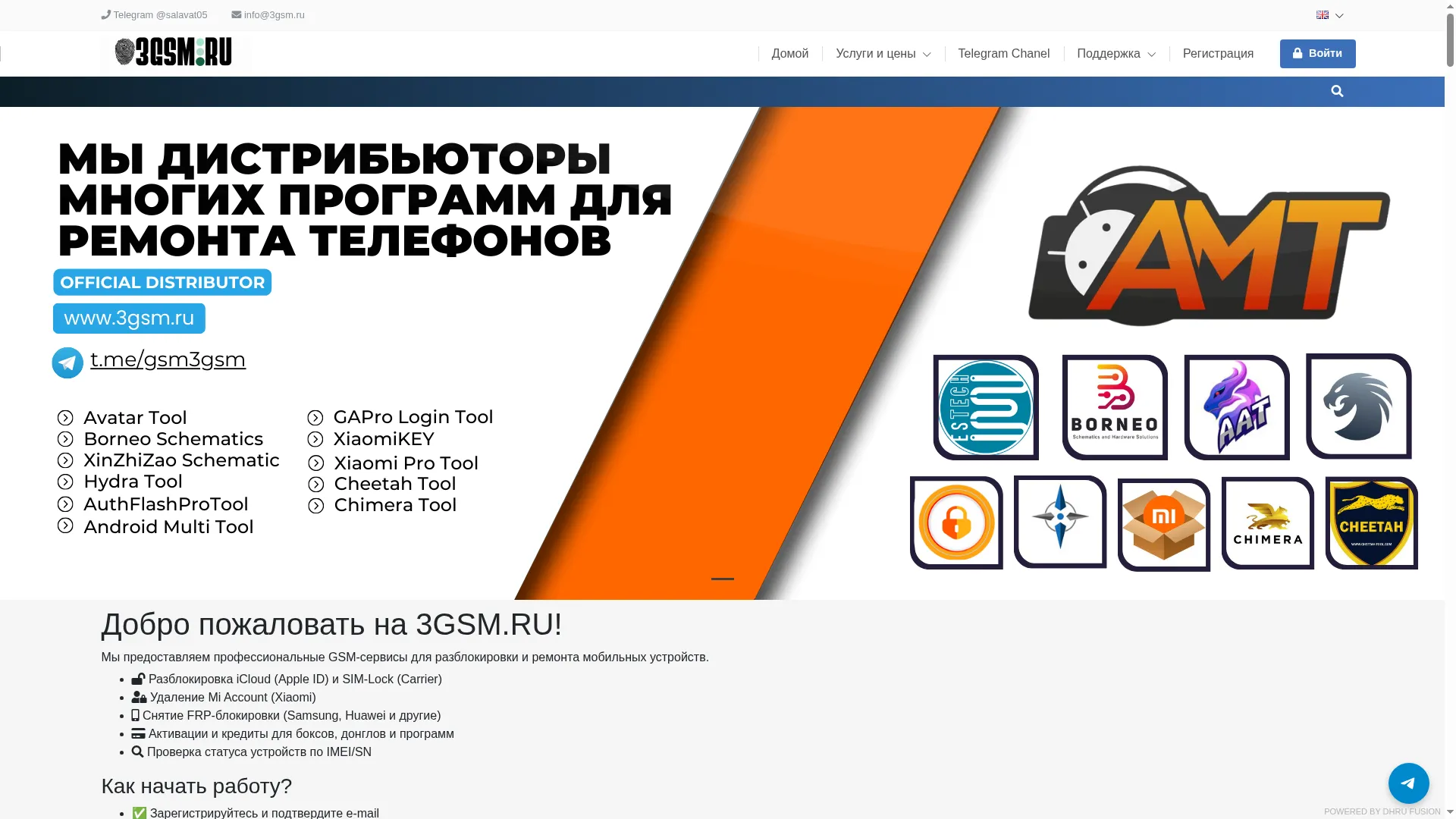
Task: Click the Borneo Schematics logo tile
Action: [x=1115, y=407]
